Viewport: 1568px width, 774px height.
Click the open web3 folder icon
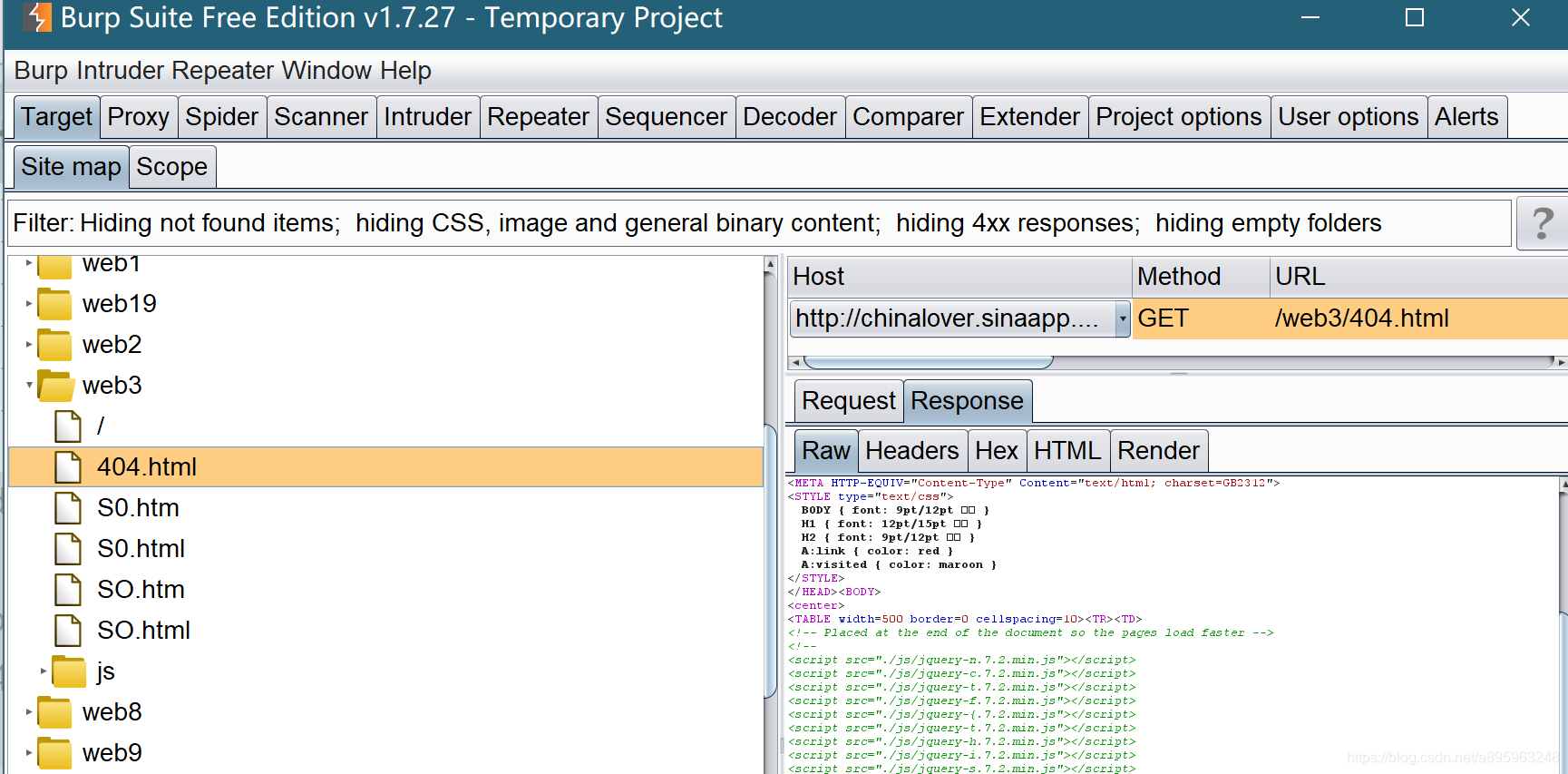pos(55,386)
